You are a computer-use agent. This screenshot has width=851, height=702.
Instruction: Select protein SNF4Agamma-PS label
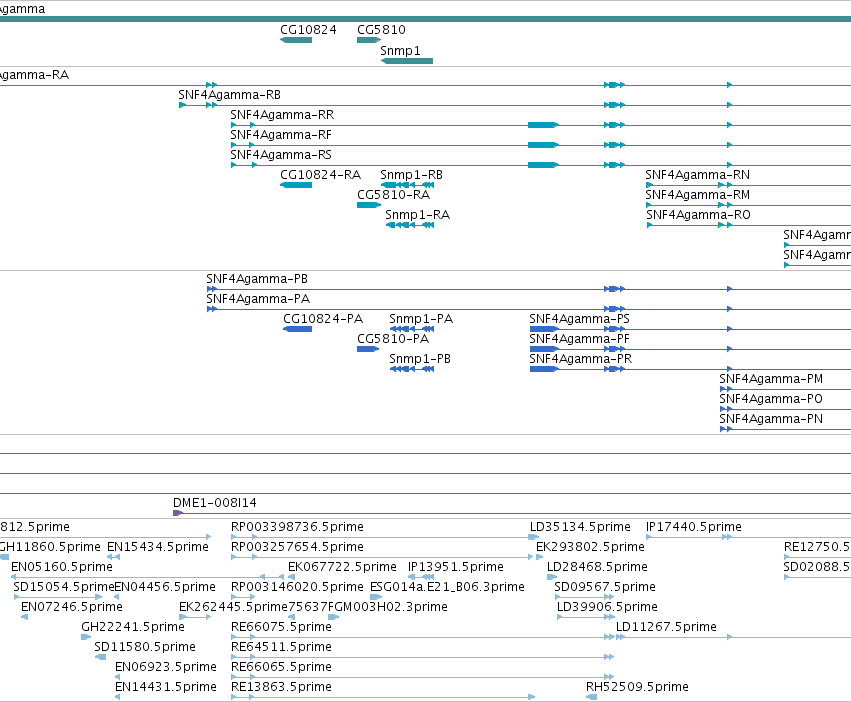tap(580, 319)
